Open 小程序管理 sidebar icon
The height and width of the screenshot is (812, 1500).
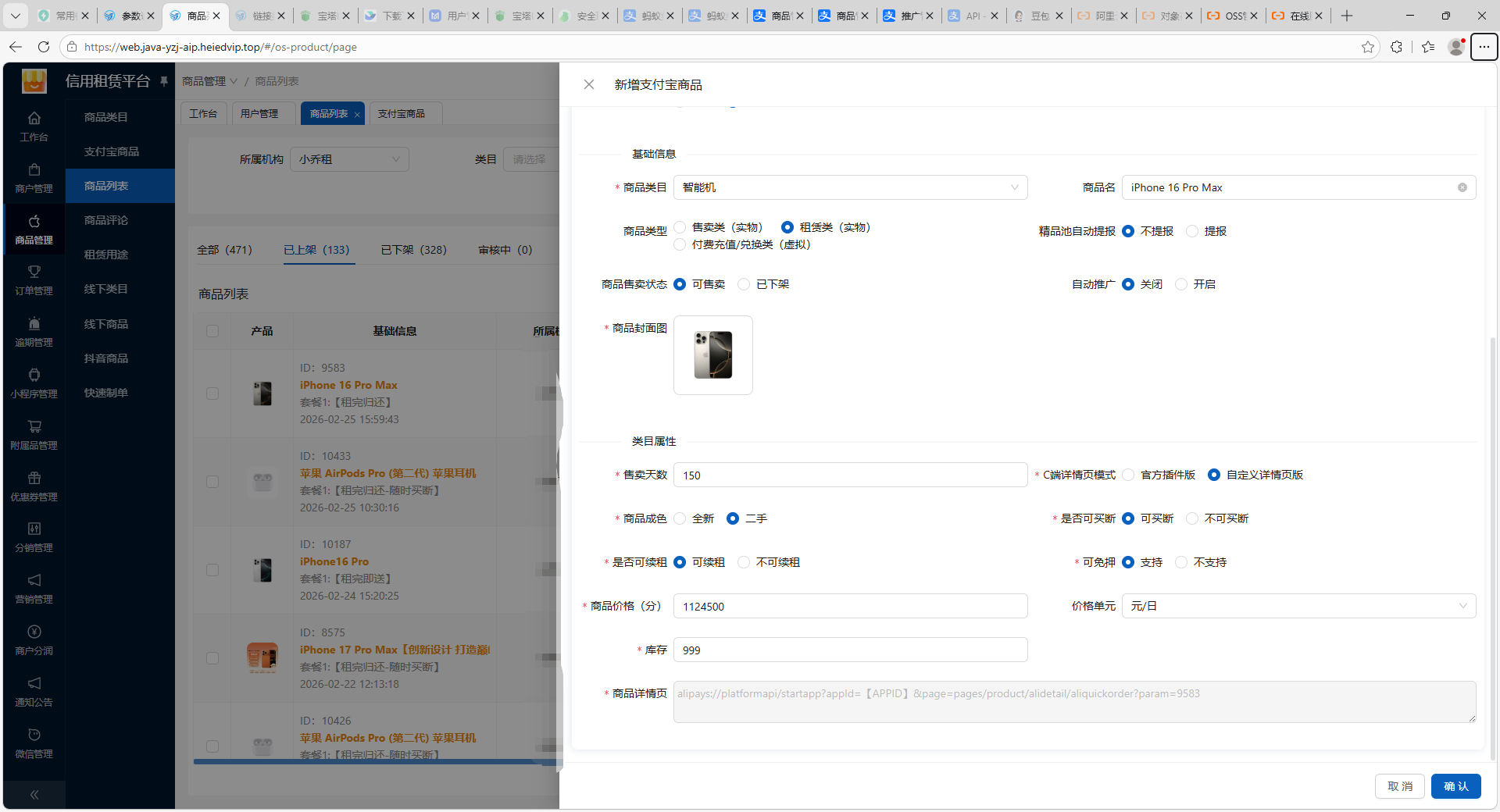34,383
